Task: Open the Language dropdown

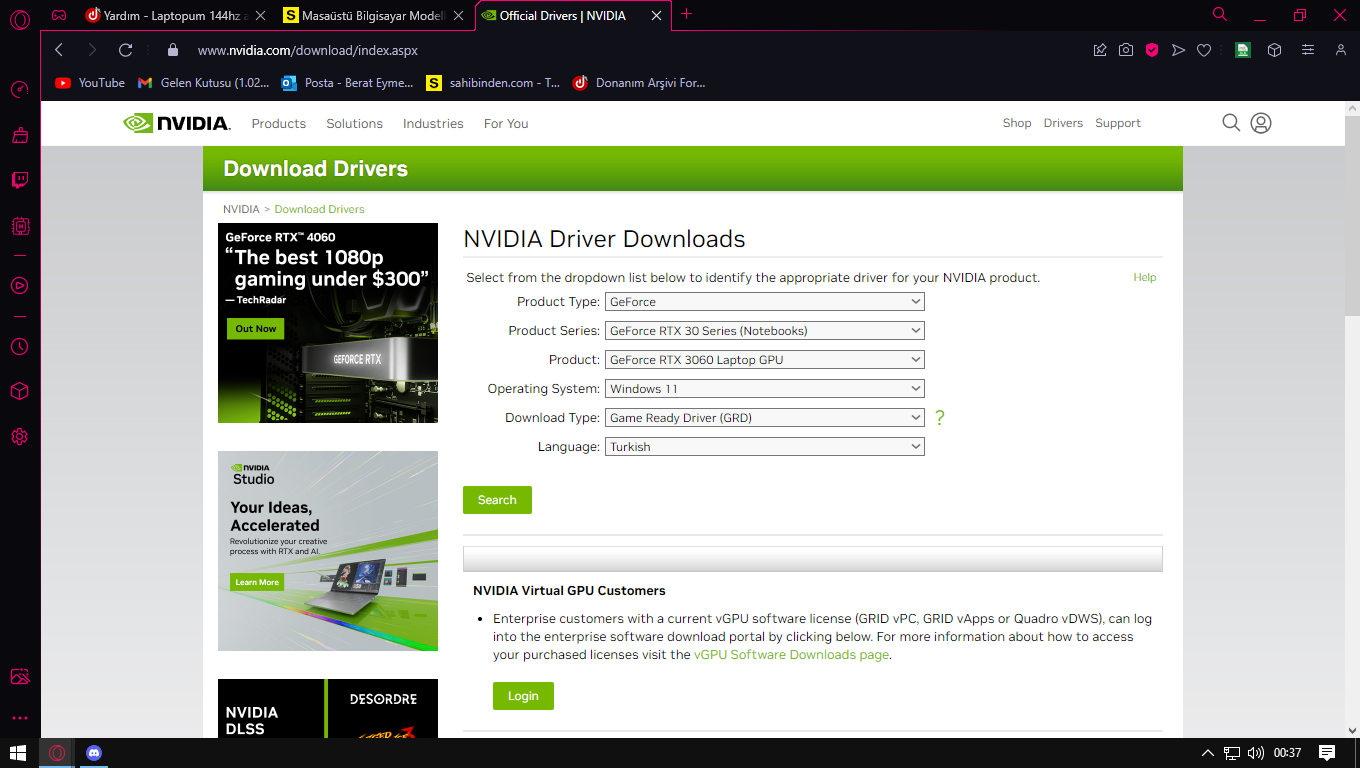Action: [765, 446]
